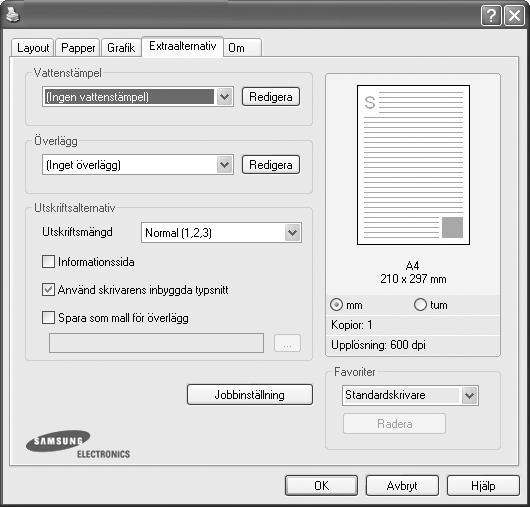Select the tum radio button

click(420, 305)
